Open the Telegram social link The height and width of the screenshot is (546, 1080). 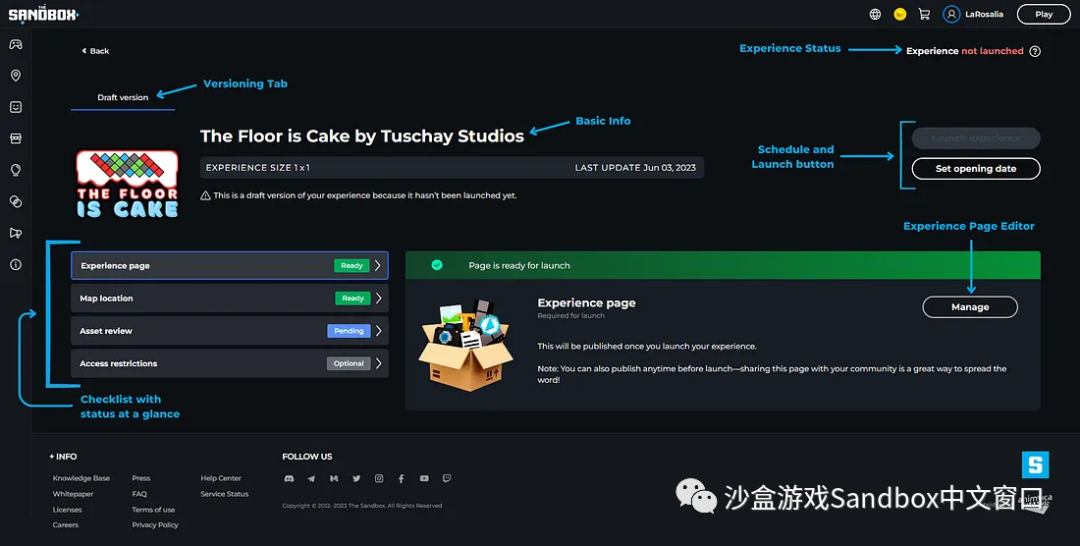coord(311,479)
